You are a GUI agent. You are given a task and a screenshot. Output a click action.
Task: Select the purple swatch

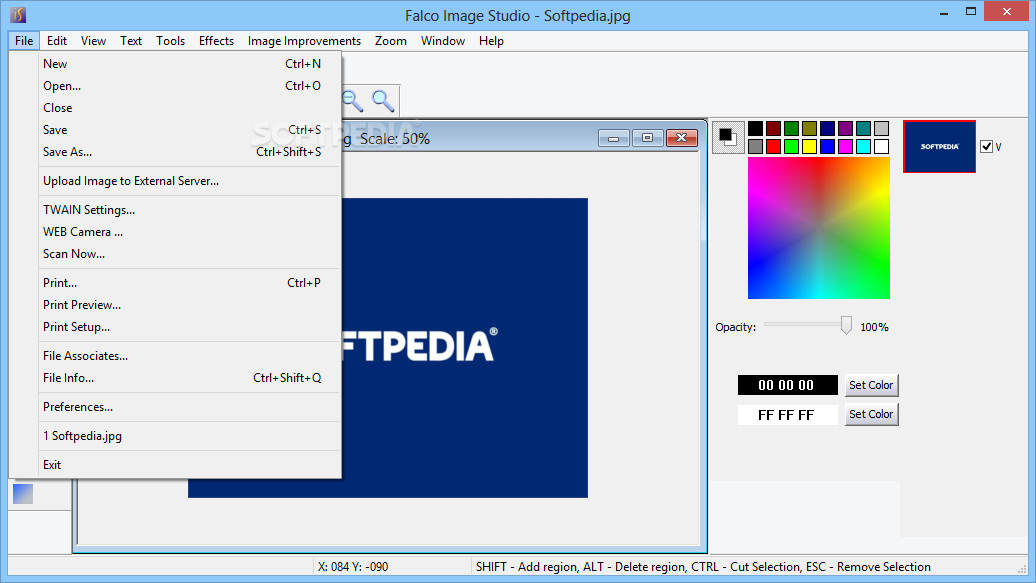point(846,128)
